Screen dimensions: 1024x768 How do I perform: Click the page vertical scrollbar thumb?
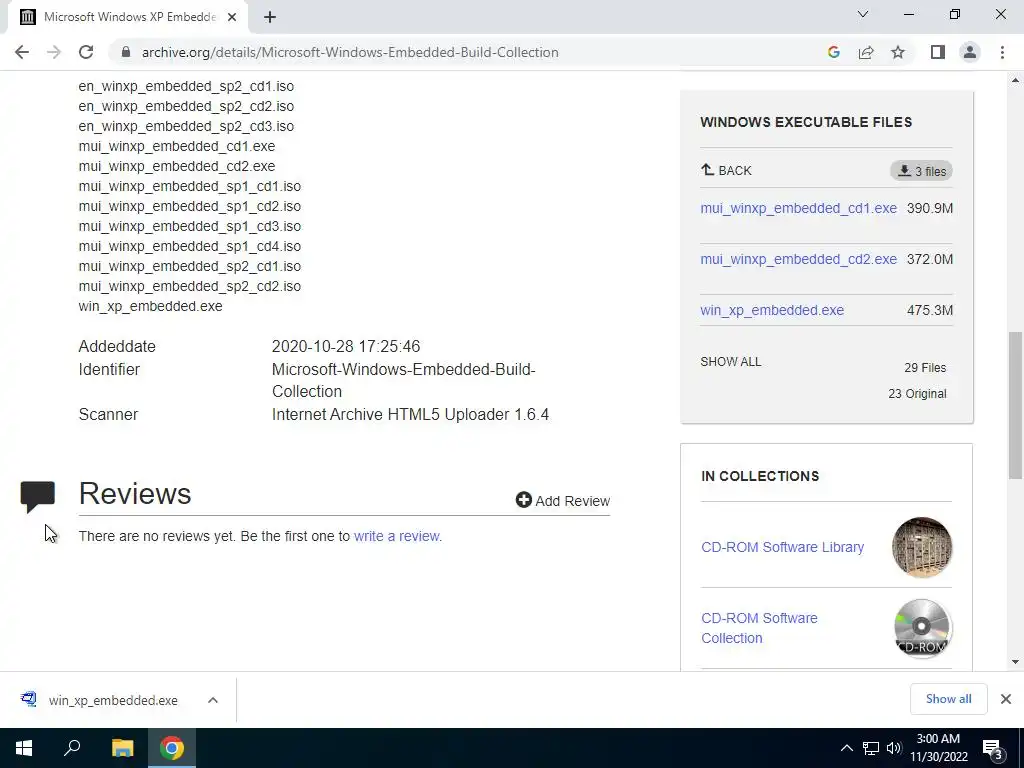coord(1015,405)
